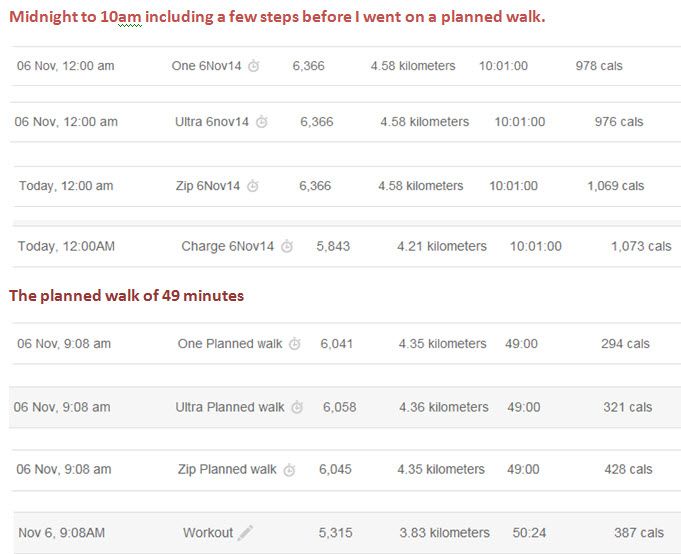Image resolution: width=681 pixels, height=554 pixels.
Task: Select the Zip 6Nov14 activity name
Action: [208, 186]
